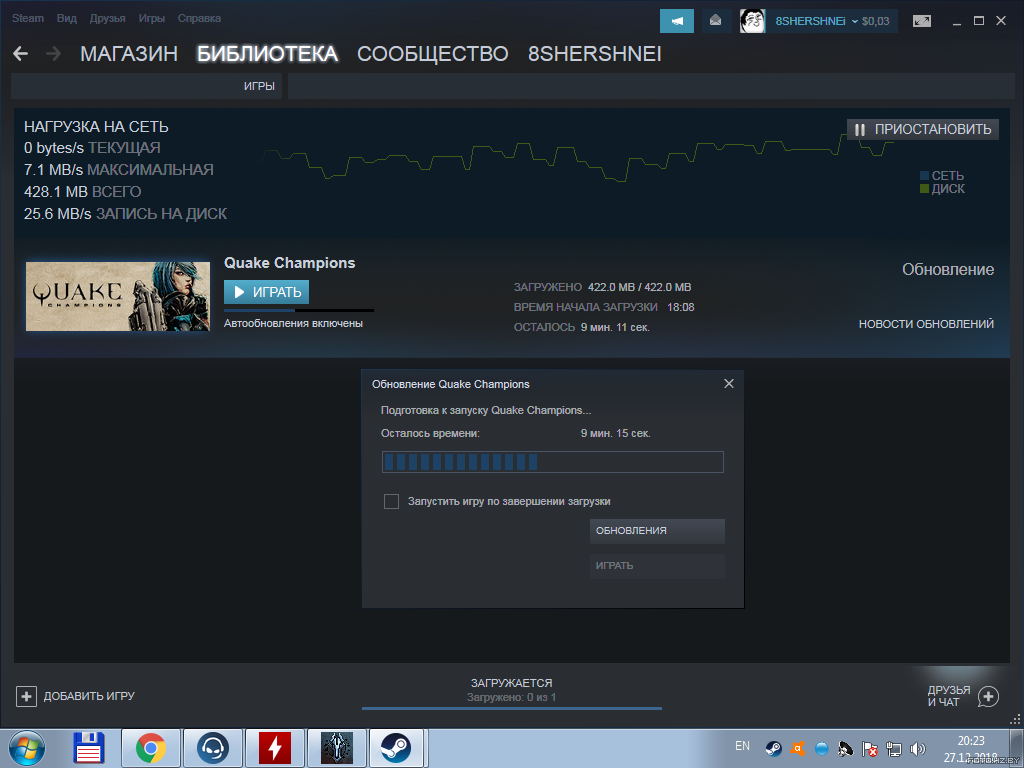Open Action Center flag tray icon
The width and height of the screenshot is (1024, 768).
[x=869, y=748]
